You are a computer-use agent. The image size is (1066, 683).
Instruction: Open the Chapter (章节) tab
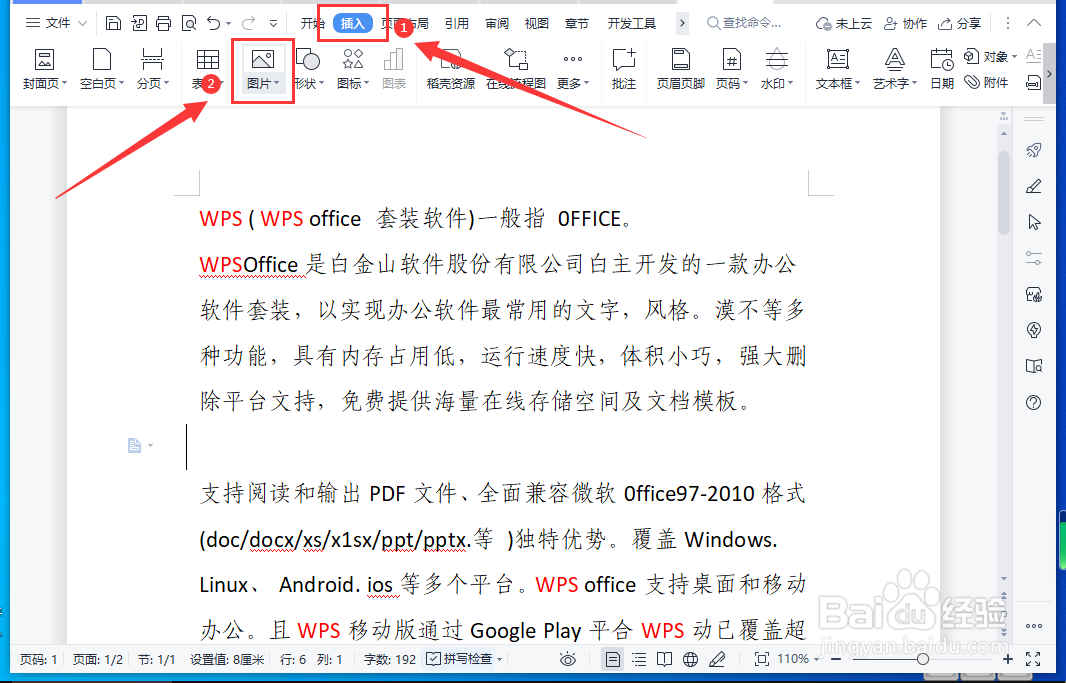pyautogui.click(x=577, y=24)
